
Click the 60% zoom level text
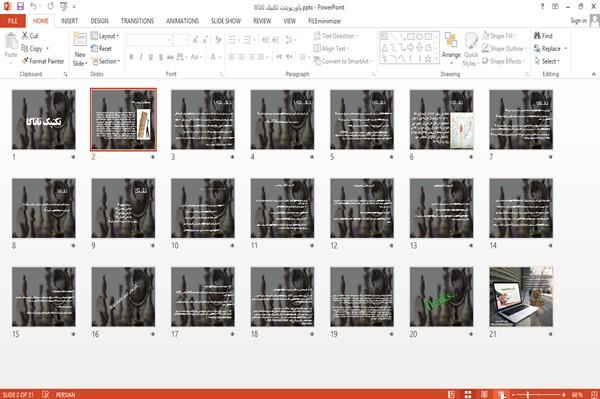point(577,394)
